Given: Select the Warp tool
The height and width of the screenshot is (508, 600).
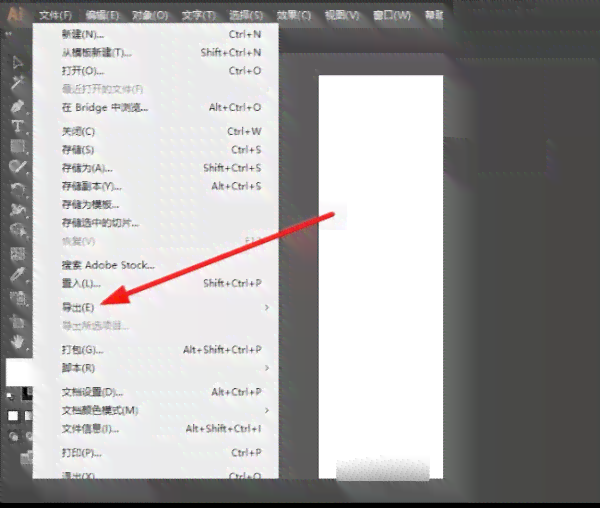Looking at the screenshot, I should [x=18, y=210].
